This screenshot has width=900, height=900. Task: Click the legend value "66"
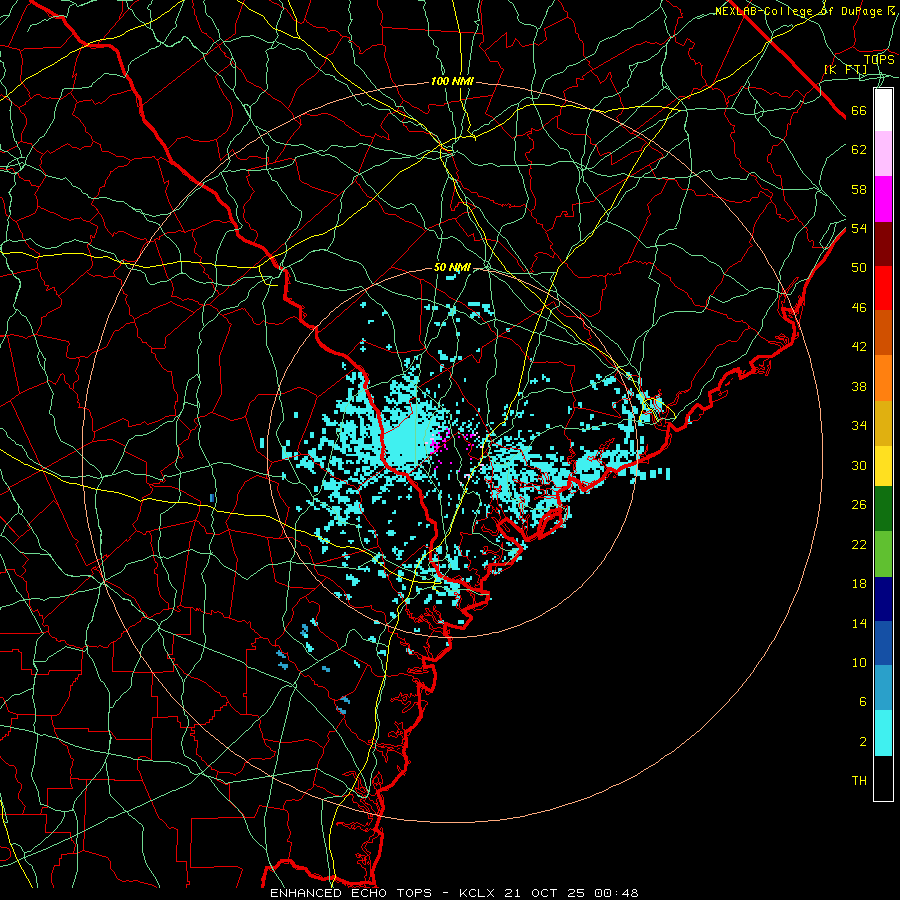tap(859, 111)
